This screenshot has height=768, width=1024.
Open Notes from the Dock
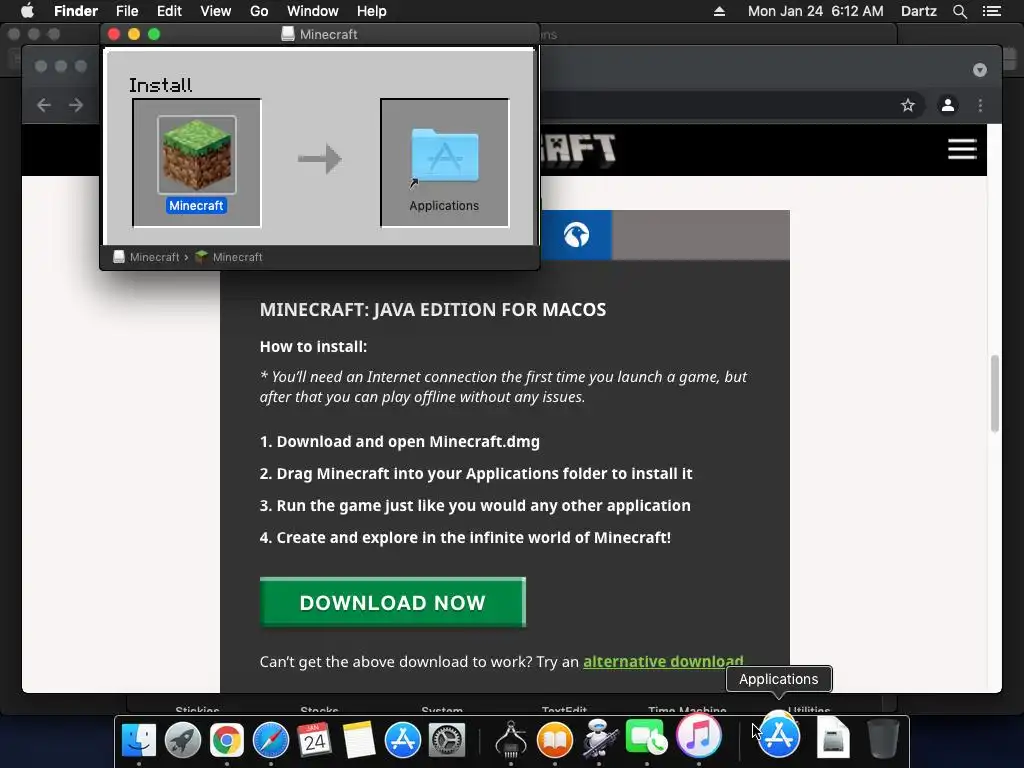point(359,740)
